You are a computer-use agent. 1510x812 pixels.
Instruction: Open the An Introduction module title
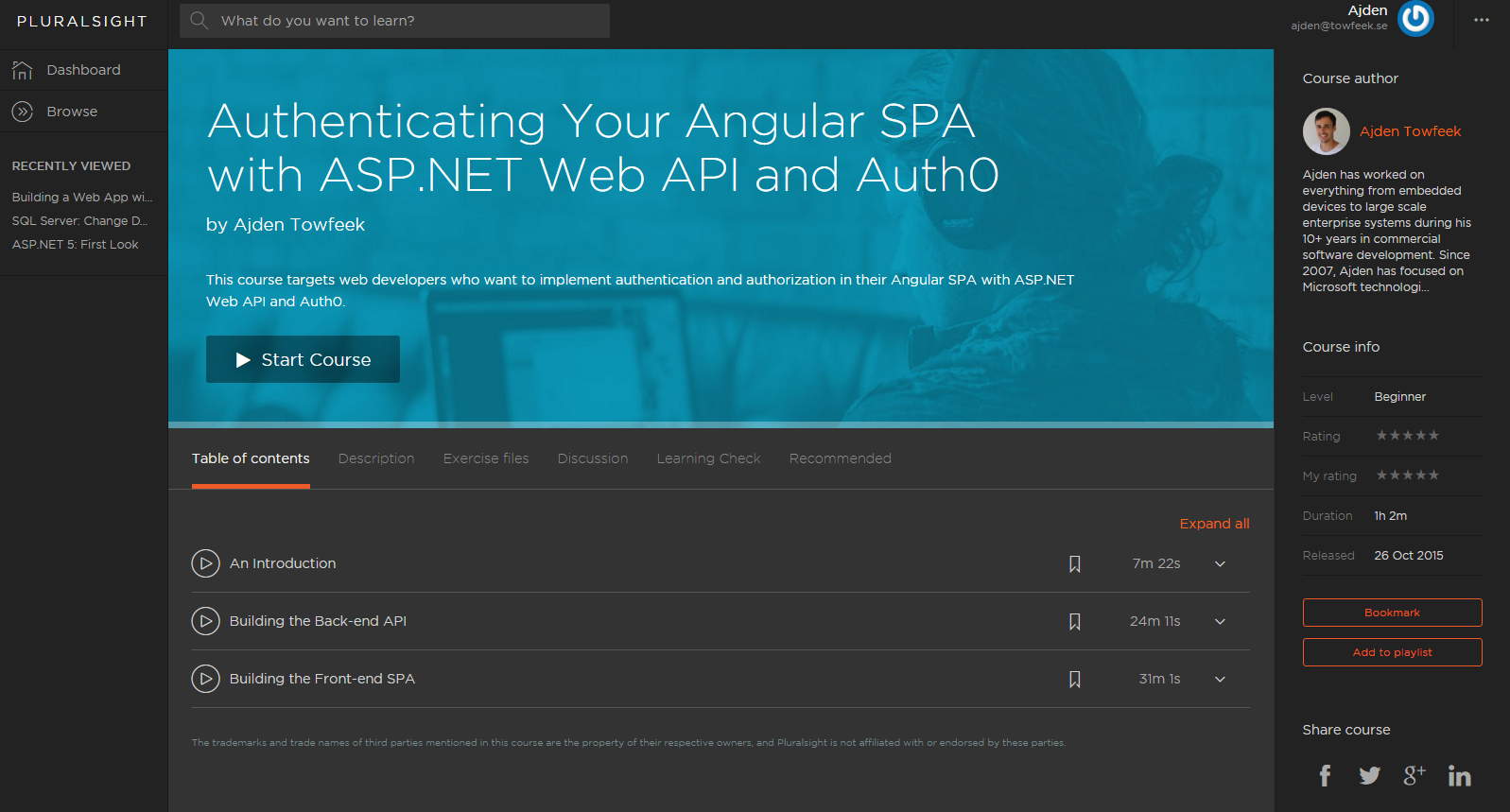click(x=283, y=563)
